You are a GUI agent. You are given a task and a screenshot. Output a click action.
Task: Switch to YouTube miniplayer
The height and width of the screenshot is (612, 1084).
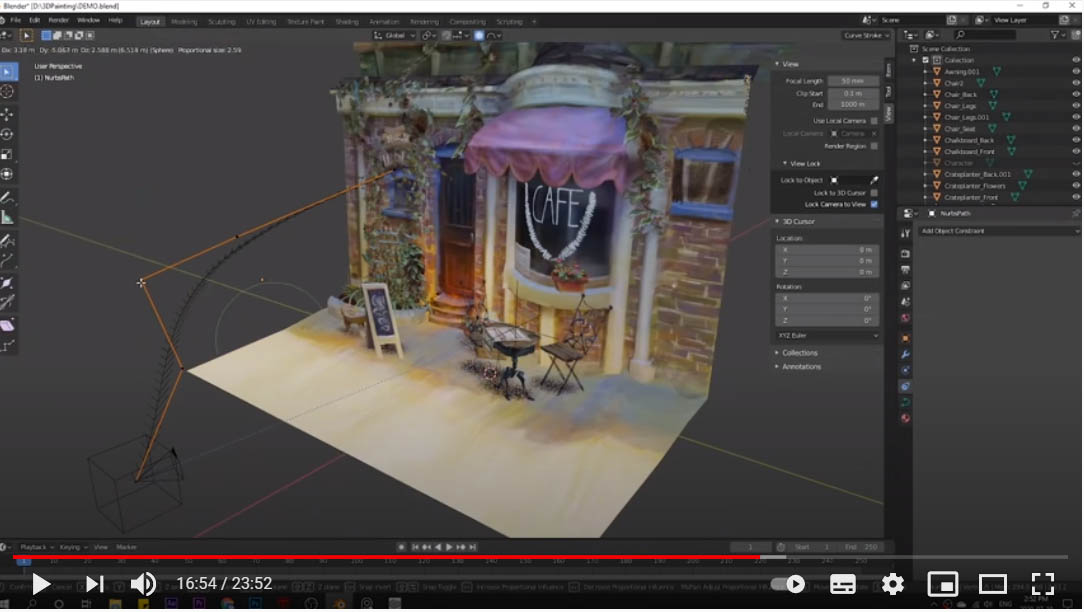click(x=942, y=584)
